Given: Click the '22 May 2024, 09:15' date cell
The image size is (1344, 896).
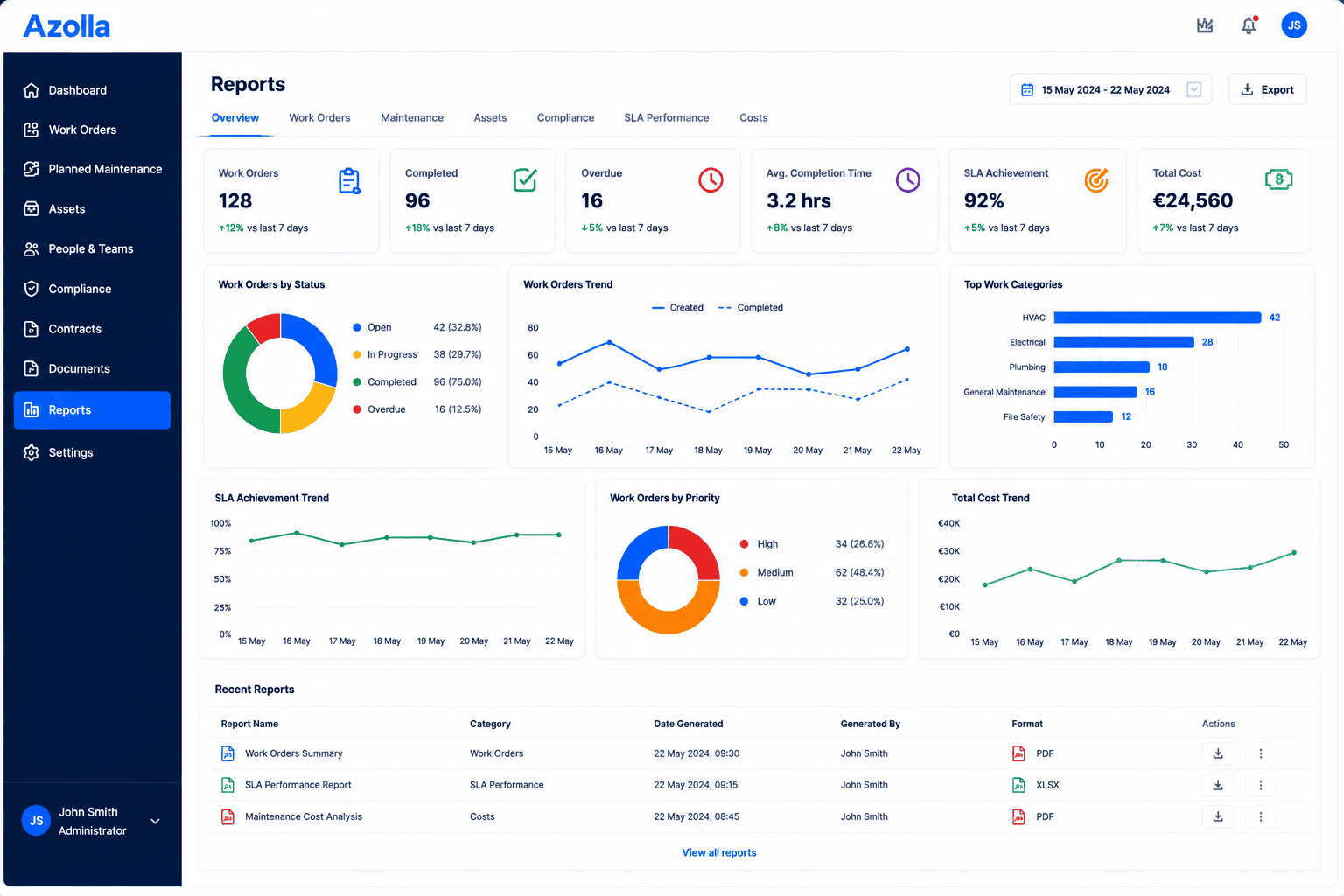Looking at the screenshot, I should [696, 785].
